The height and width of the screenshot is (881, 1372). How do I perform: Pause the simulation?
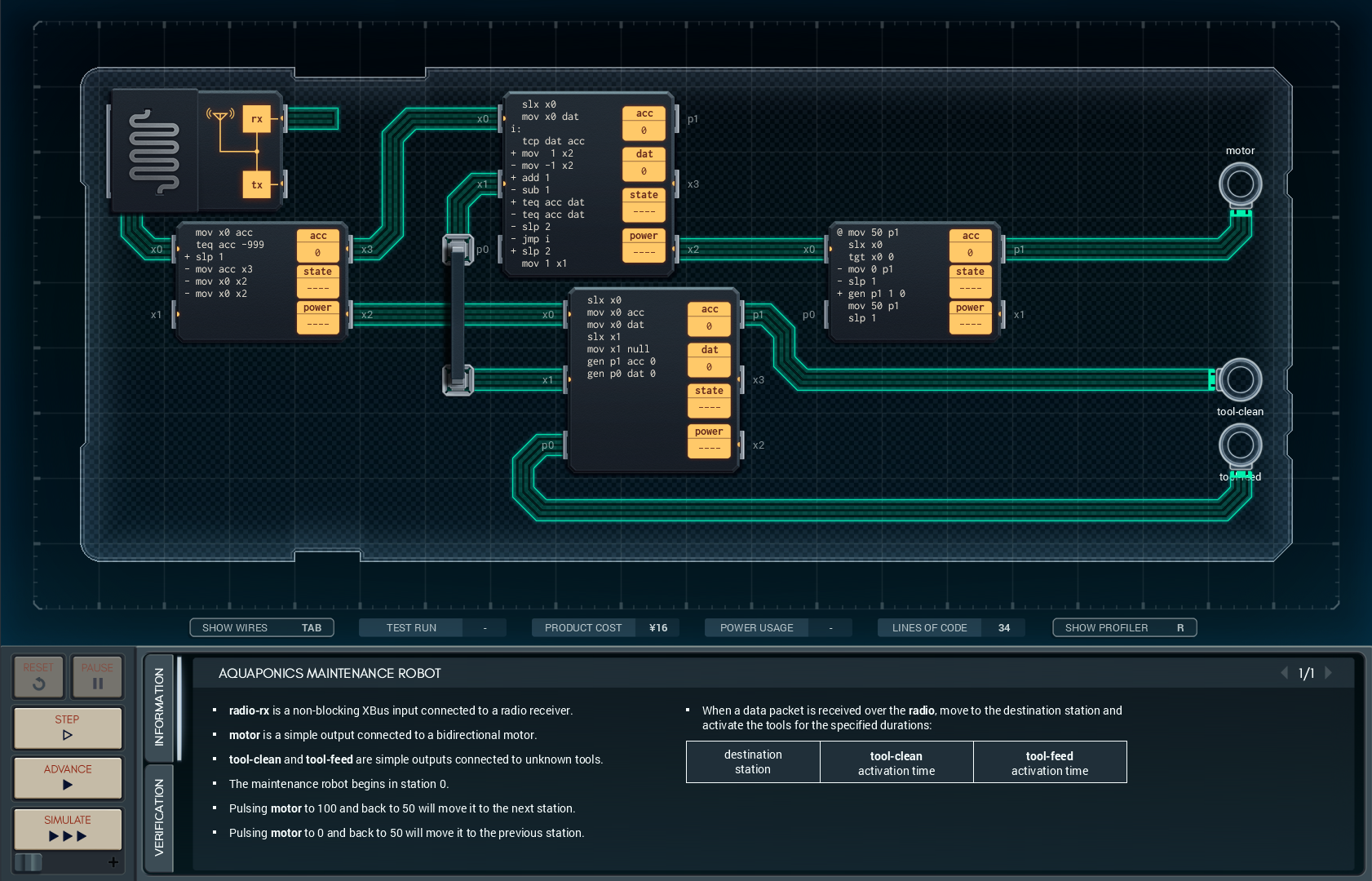[x=97, y=676]
